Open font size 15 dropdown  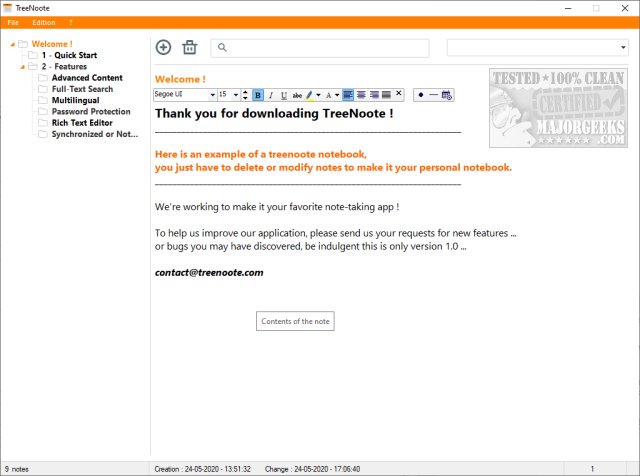coord(236,95)
